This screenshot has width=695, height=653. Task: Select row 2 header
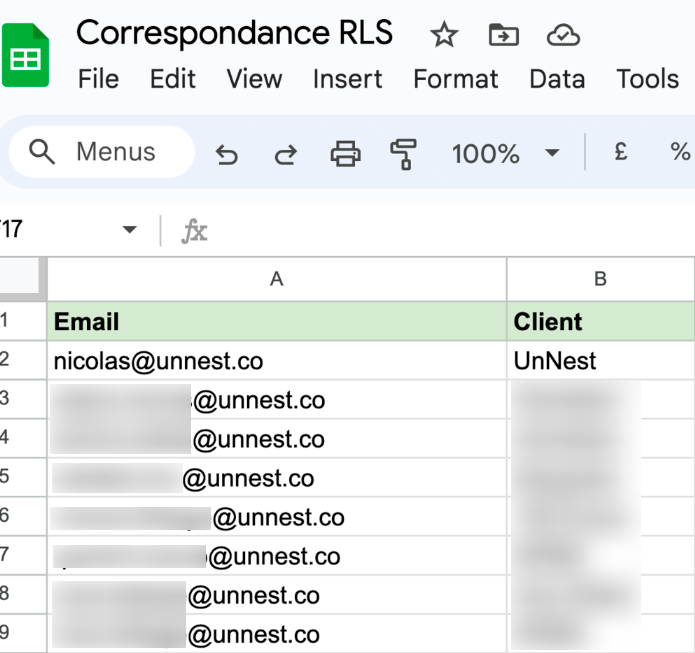(x=22, y=360)
